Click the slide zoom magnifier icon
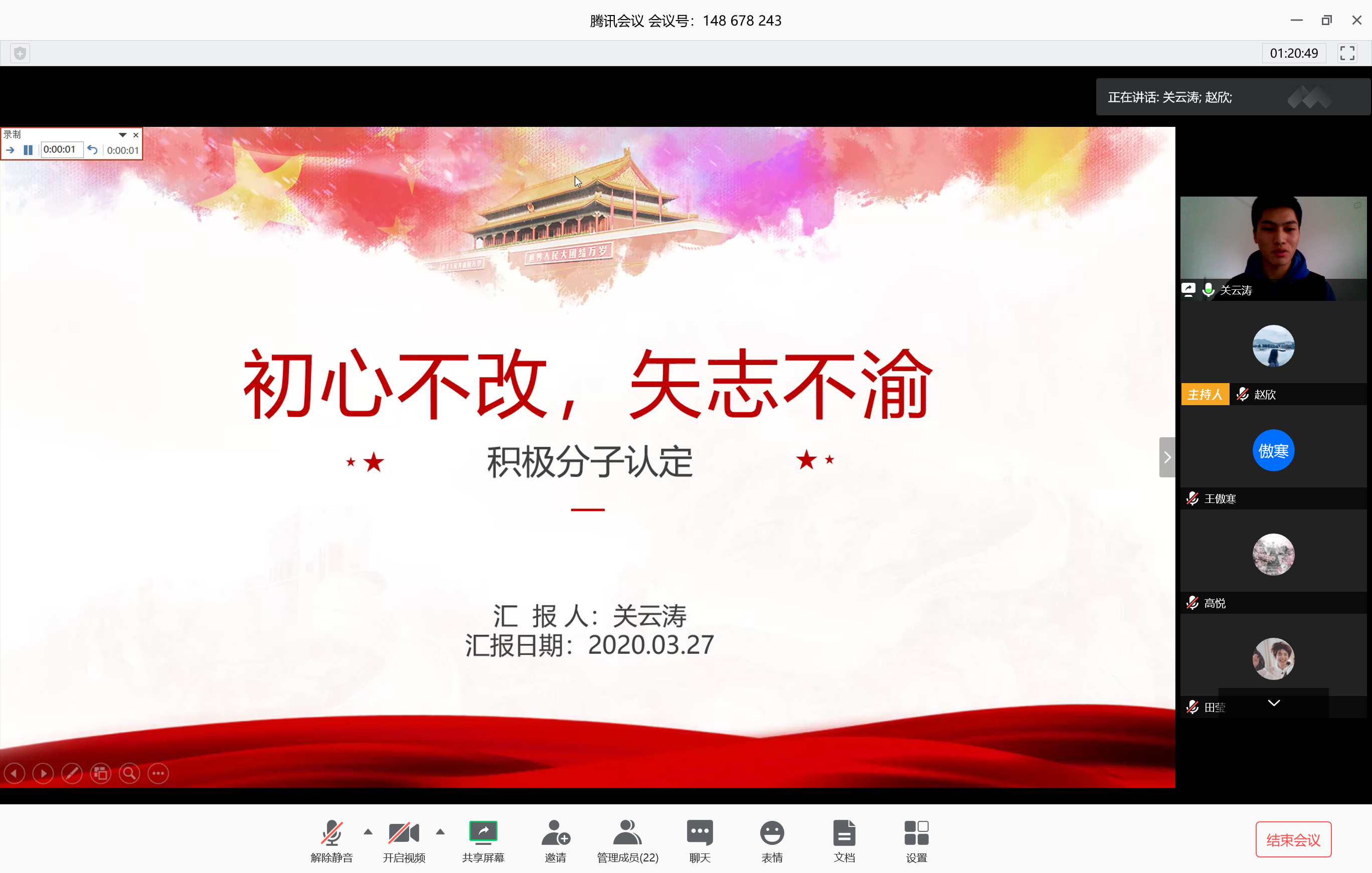 129,773
